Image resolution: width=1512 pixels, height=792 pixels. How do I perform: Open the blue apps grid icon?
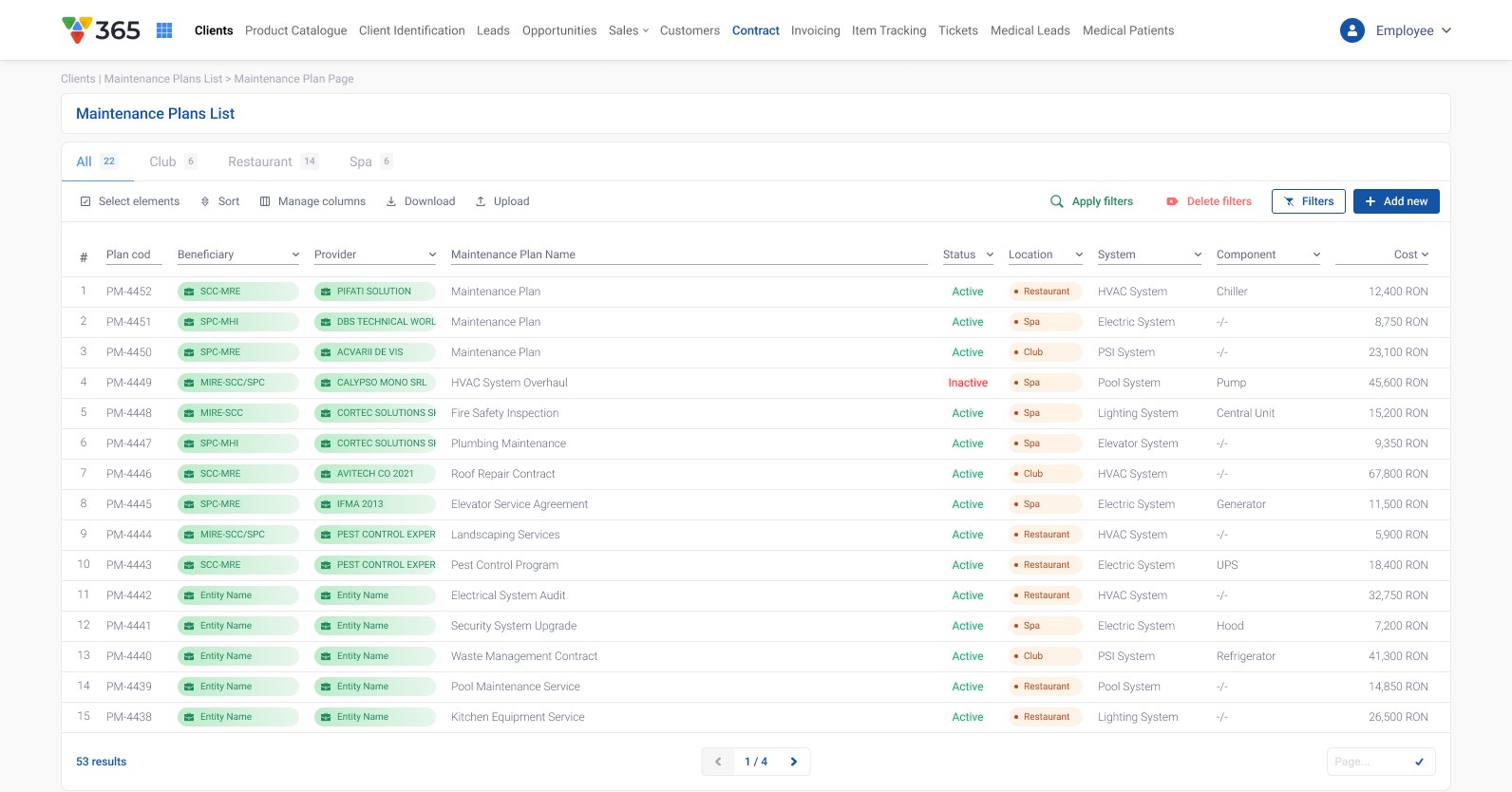(x=164, y=30)
